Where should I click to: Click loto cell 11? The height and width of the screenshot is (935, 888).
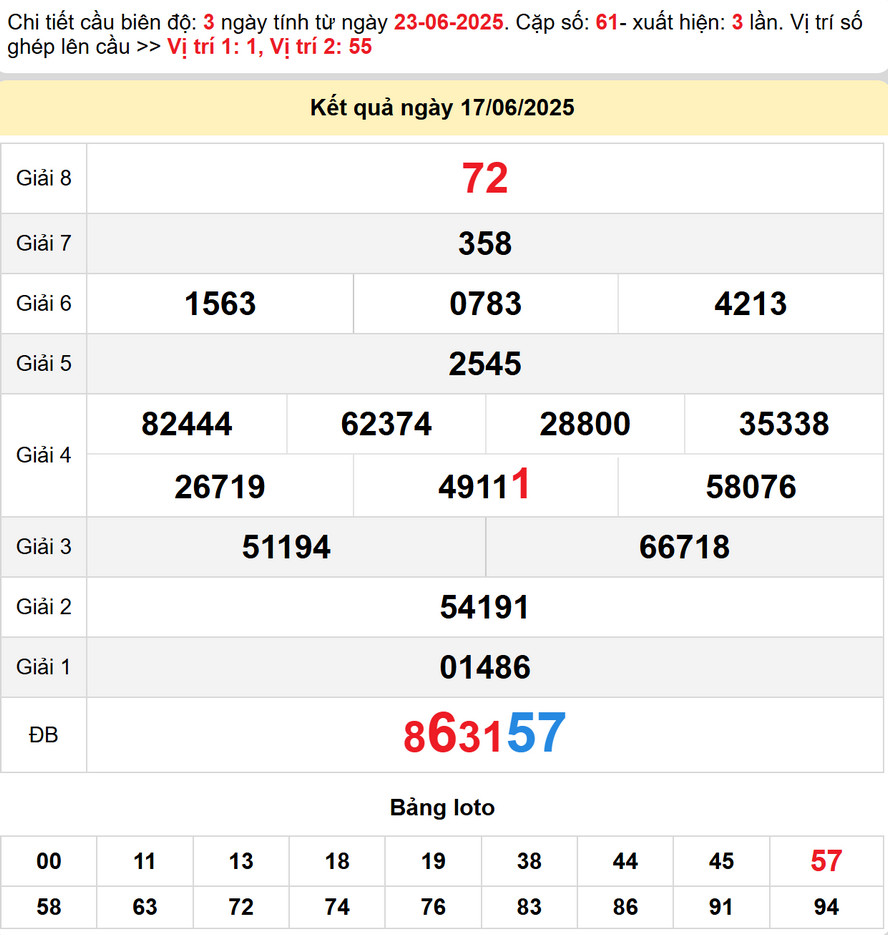(145, 861)
